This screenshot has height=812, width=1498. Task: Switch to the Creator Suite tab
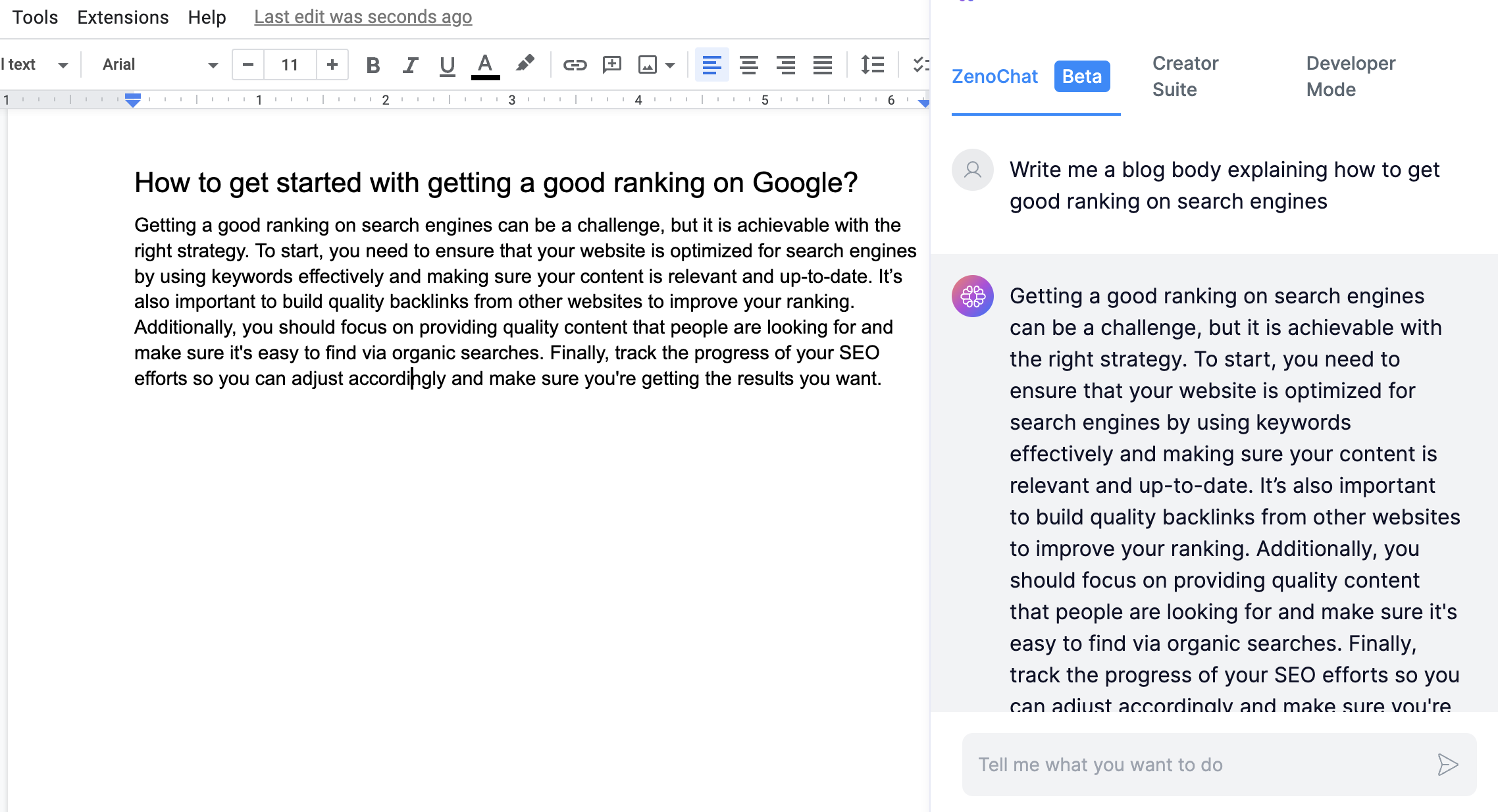point(1185,76)
